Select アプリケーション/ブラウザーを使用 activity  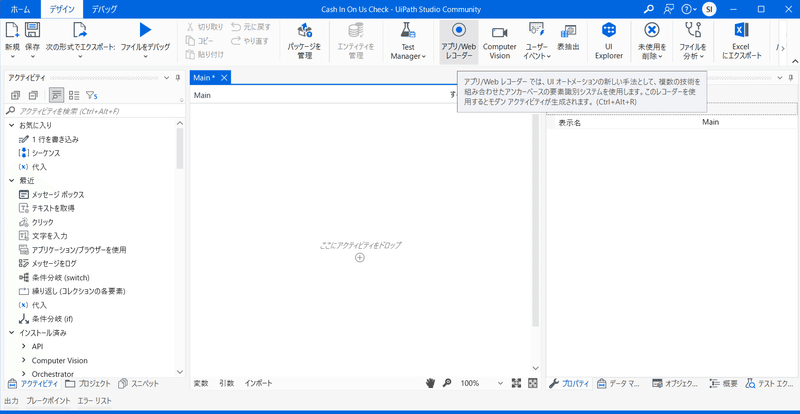(x=72, y=250)
